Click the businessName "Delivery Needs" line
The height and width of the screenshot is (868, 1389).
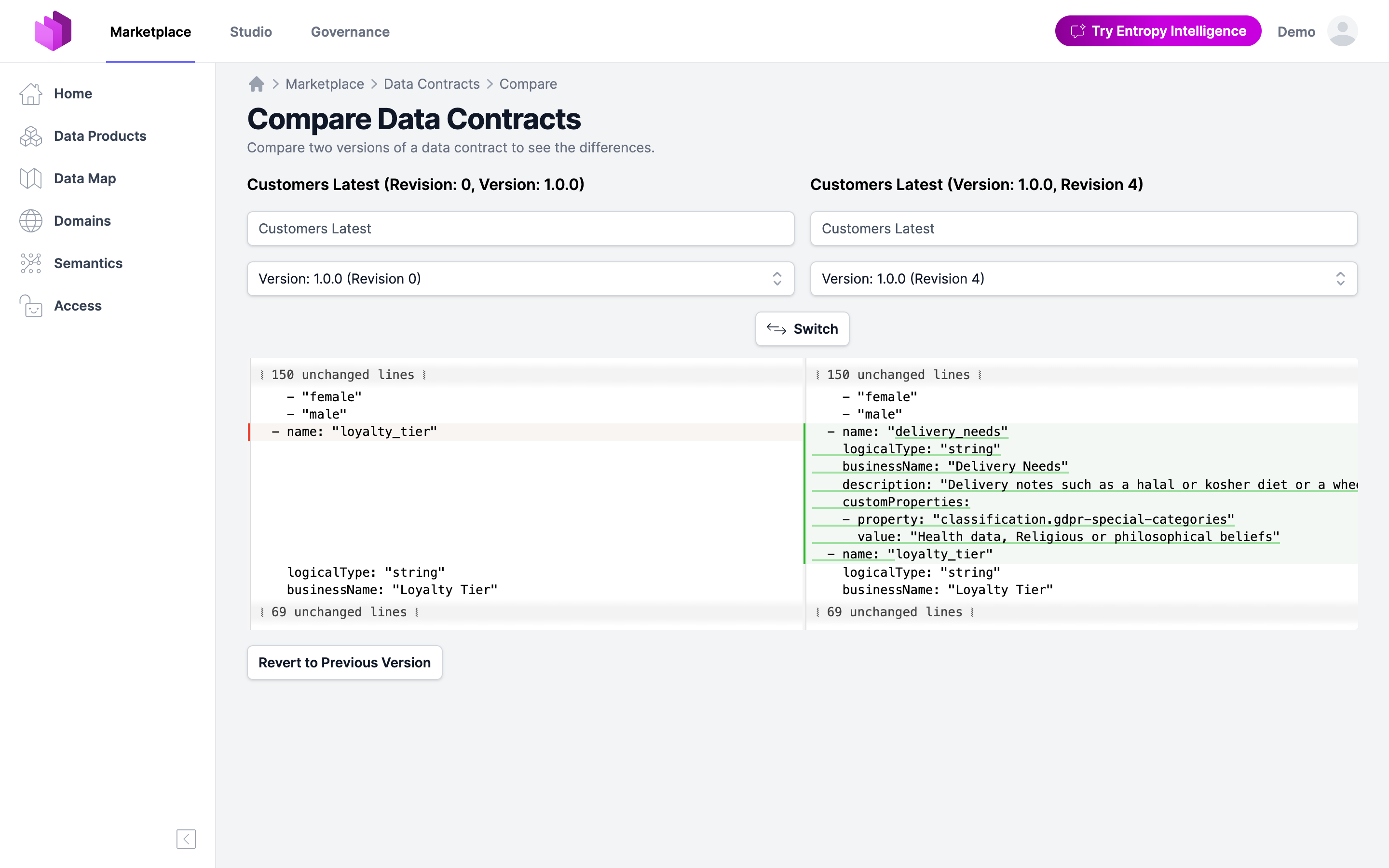click(955, 466)
